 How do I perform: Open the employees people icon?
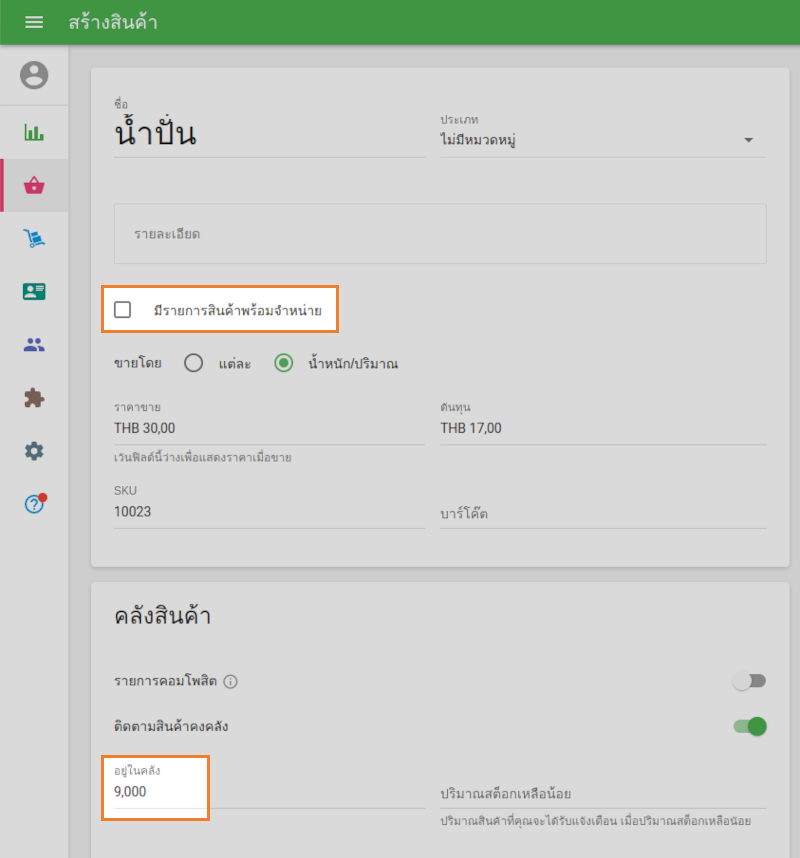[34, 345]
